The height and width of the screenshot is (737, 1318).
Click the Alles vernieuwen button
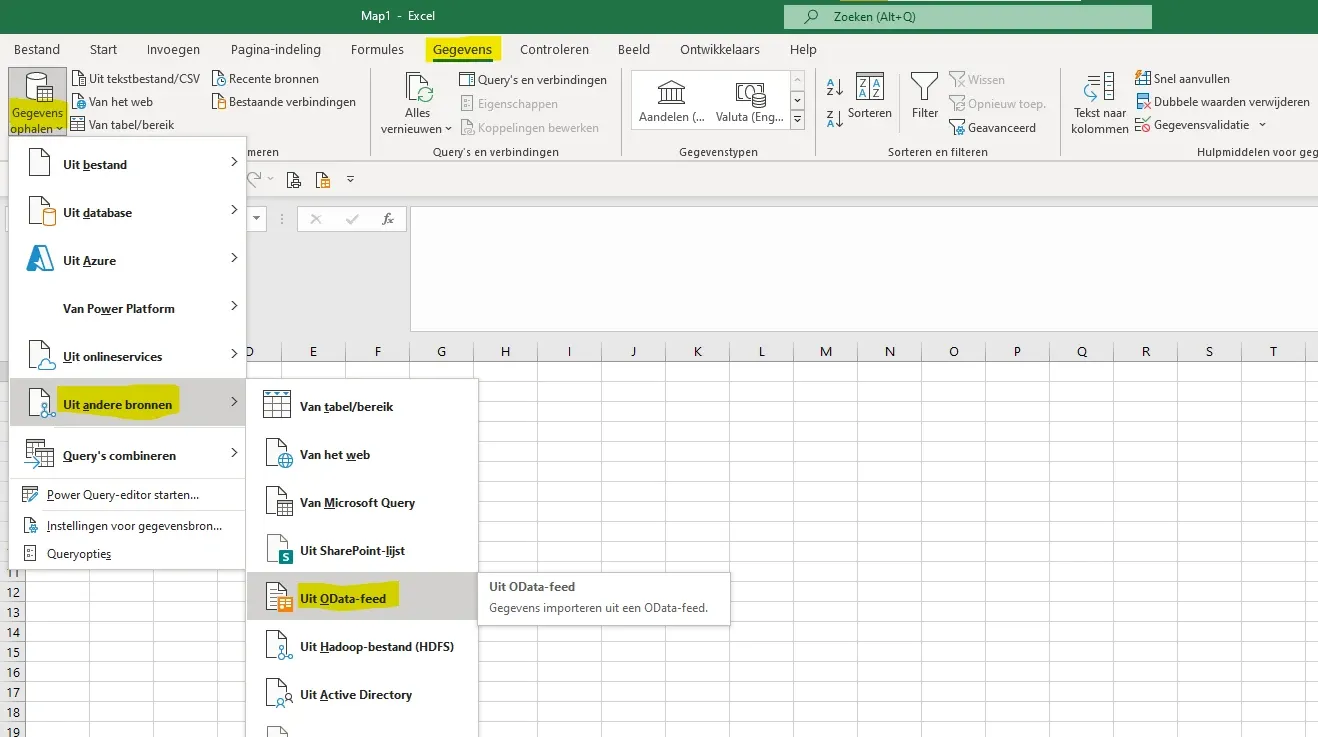click(417, 103)
